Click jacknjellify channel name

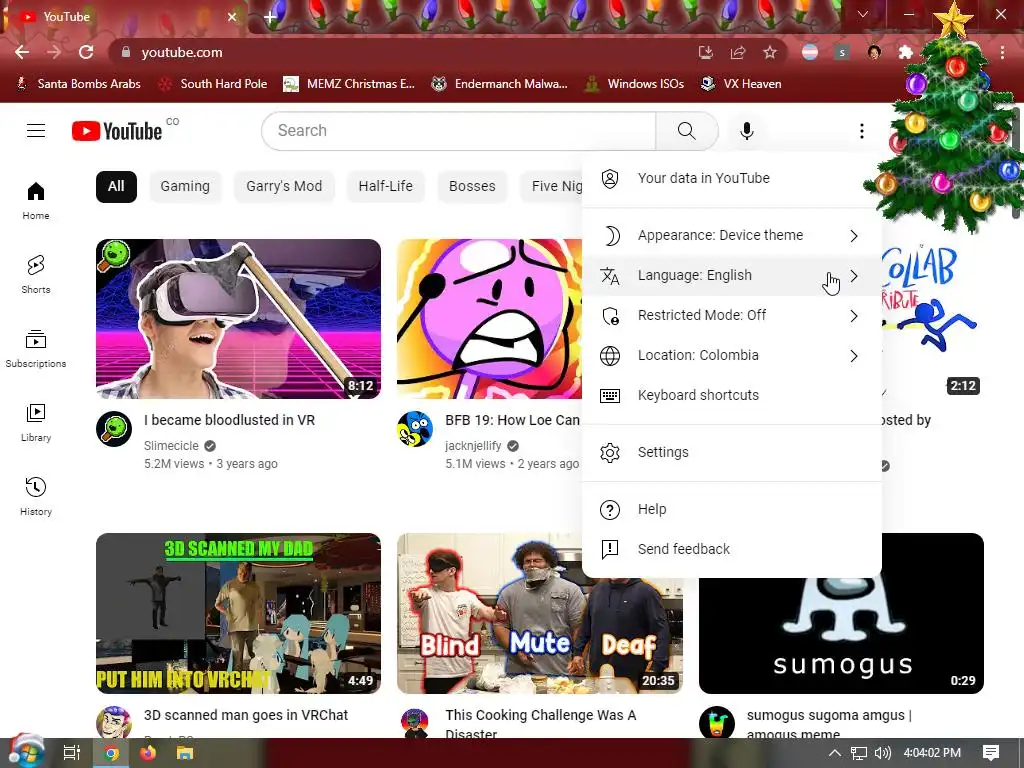473,445
